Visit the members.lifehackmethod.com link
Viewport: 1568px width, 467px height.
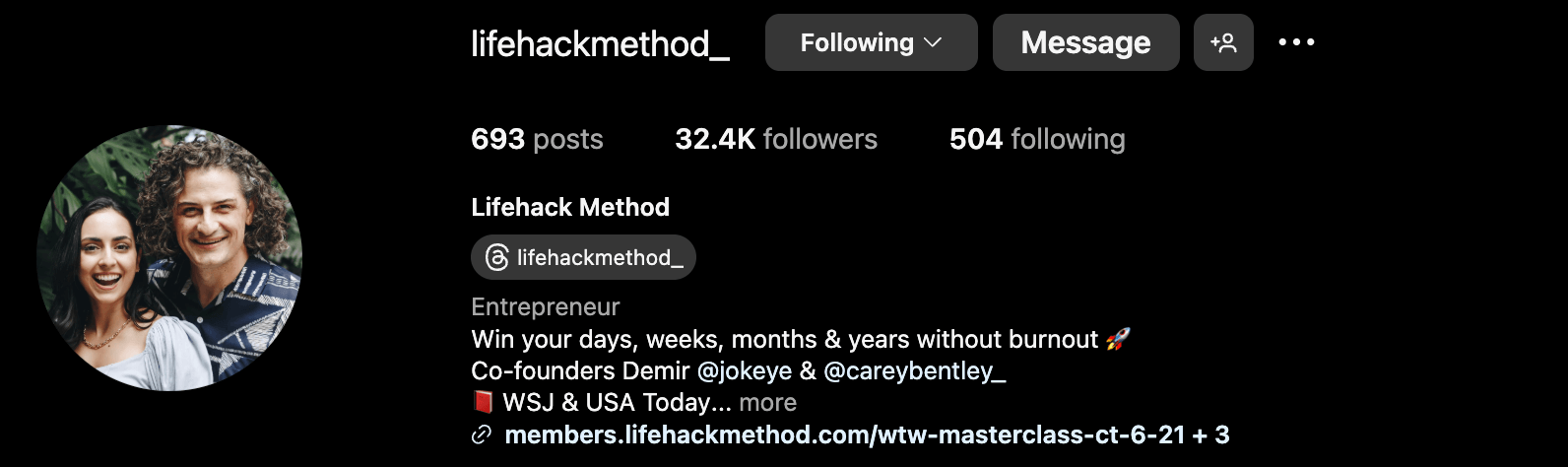pos(844,434)
